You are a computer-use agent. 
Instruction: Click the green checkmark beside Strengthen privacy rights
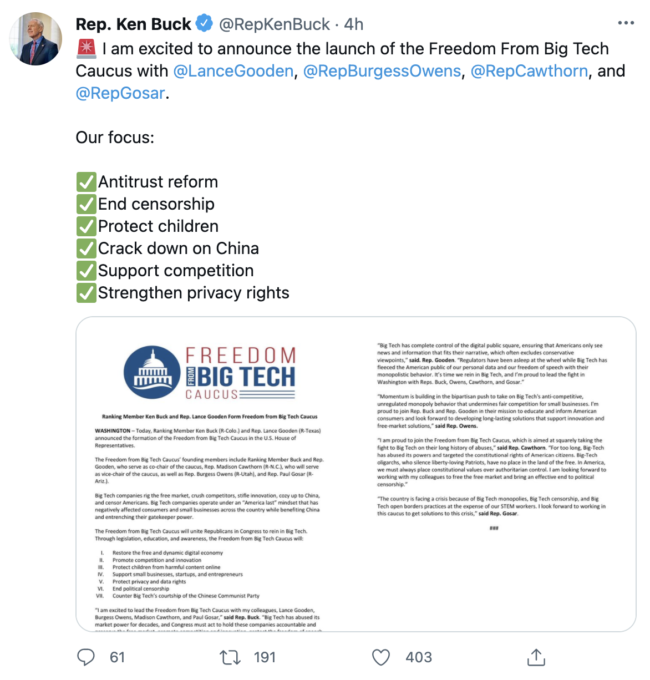[86, 292]
